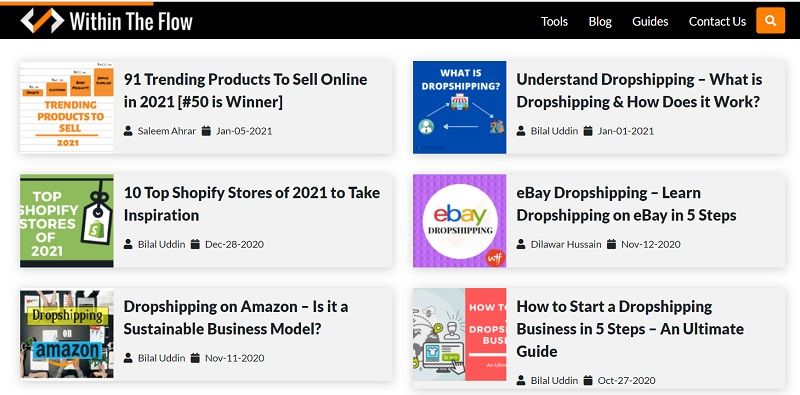Open the Understand Dropshipping article title
800x395 pixels.
pyautogui.click(x=639, y=90)
